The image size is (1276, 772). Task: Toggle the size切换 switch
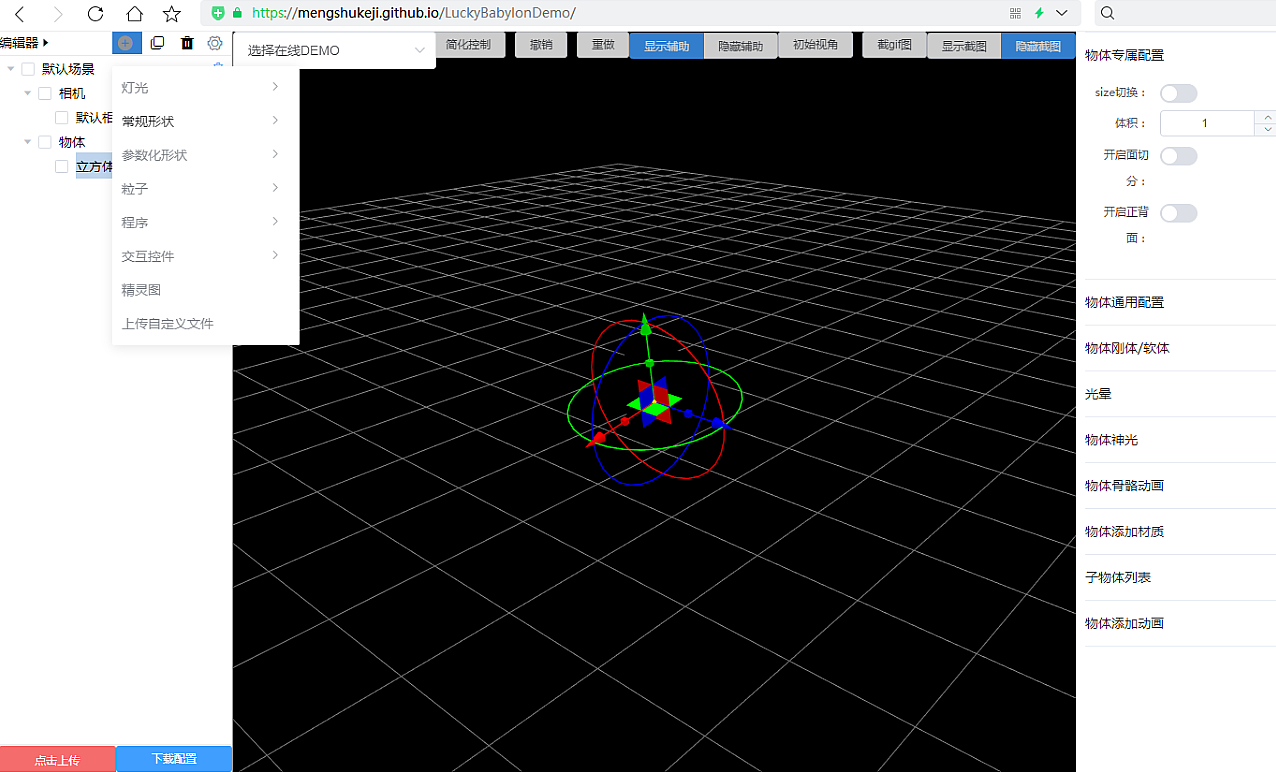(x=1178, y=93)
